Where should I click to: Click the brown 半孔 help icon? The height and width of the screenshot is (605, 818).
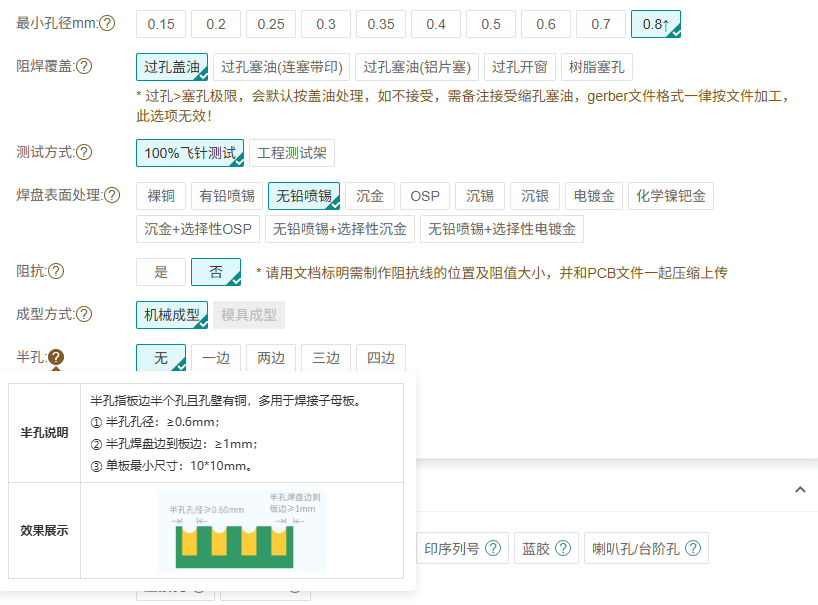56,357
